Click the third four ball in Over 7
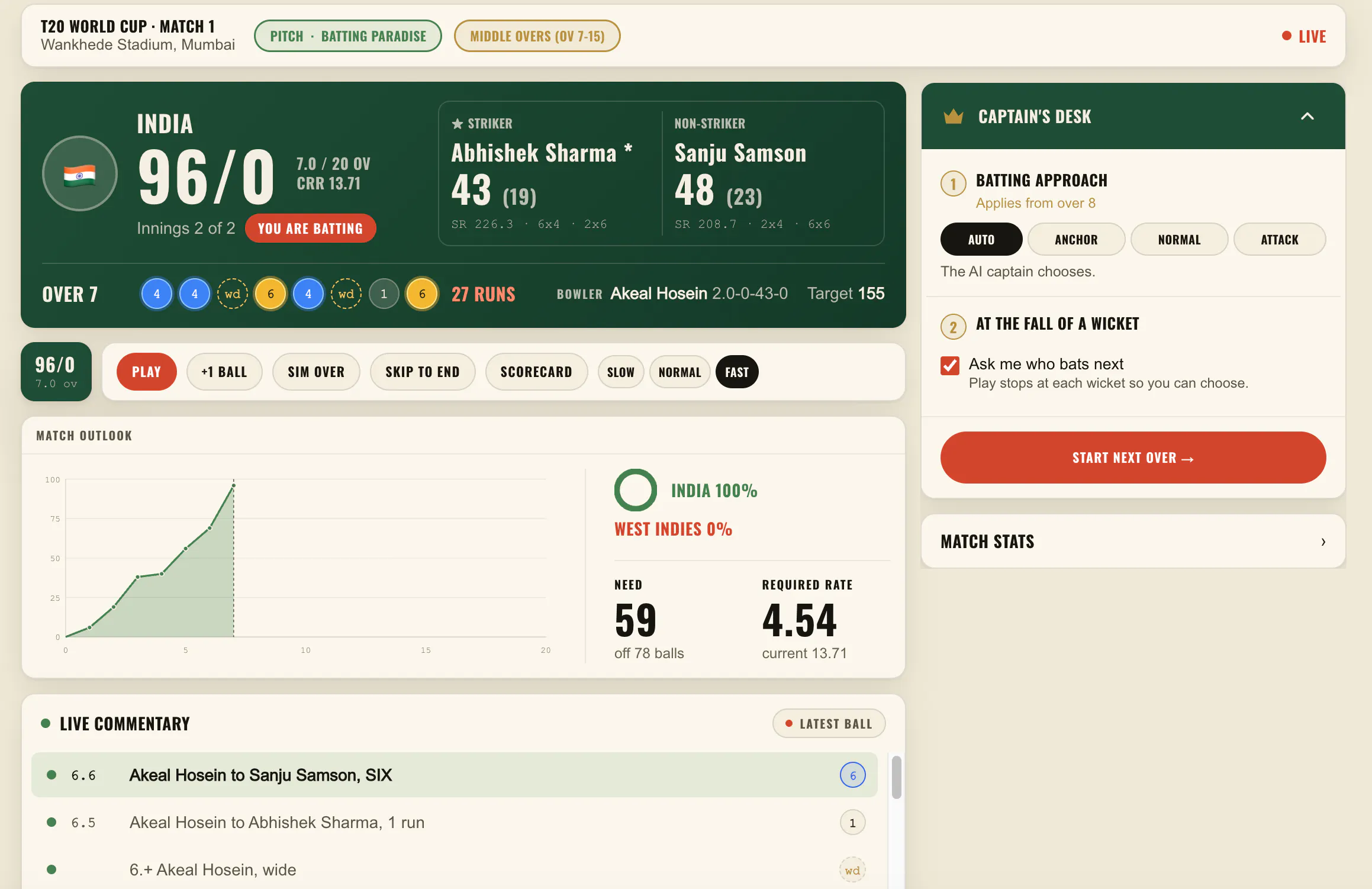The image size is (1372, 889). [308, 294]
